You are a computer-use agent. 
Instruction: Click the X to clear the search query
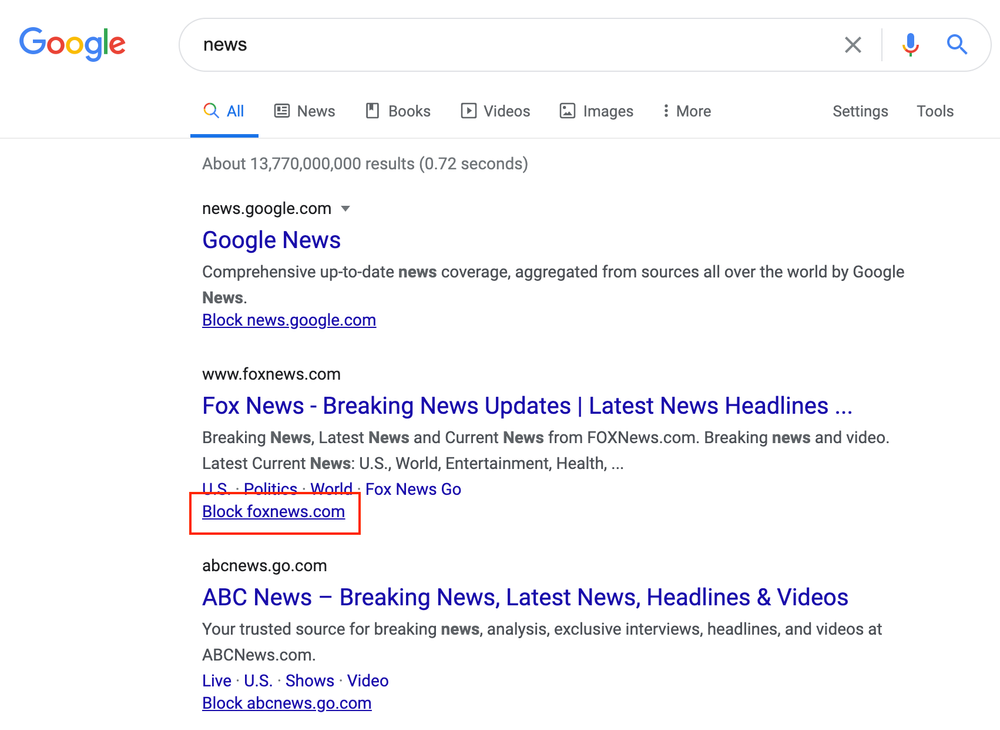tap(852, 44)
